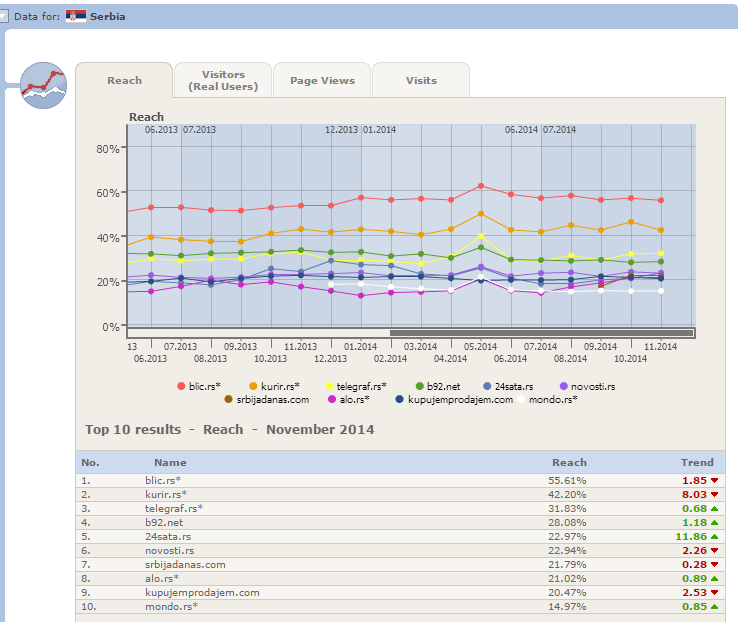Switch to Visitors (Real Users) tab
Image resolution: width=754 pixels, height=622 pixels.
[x=223, y=80]
